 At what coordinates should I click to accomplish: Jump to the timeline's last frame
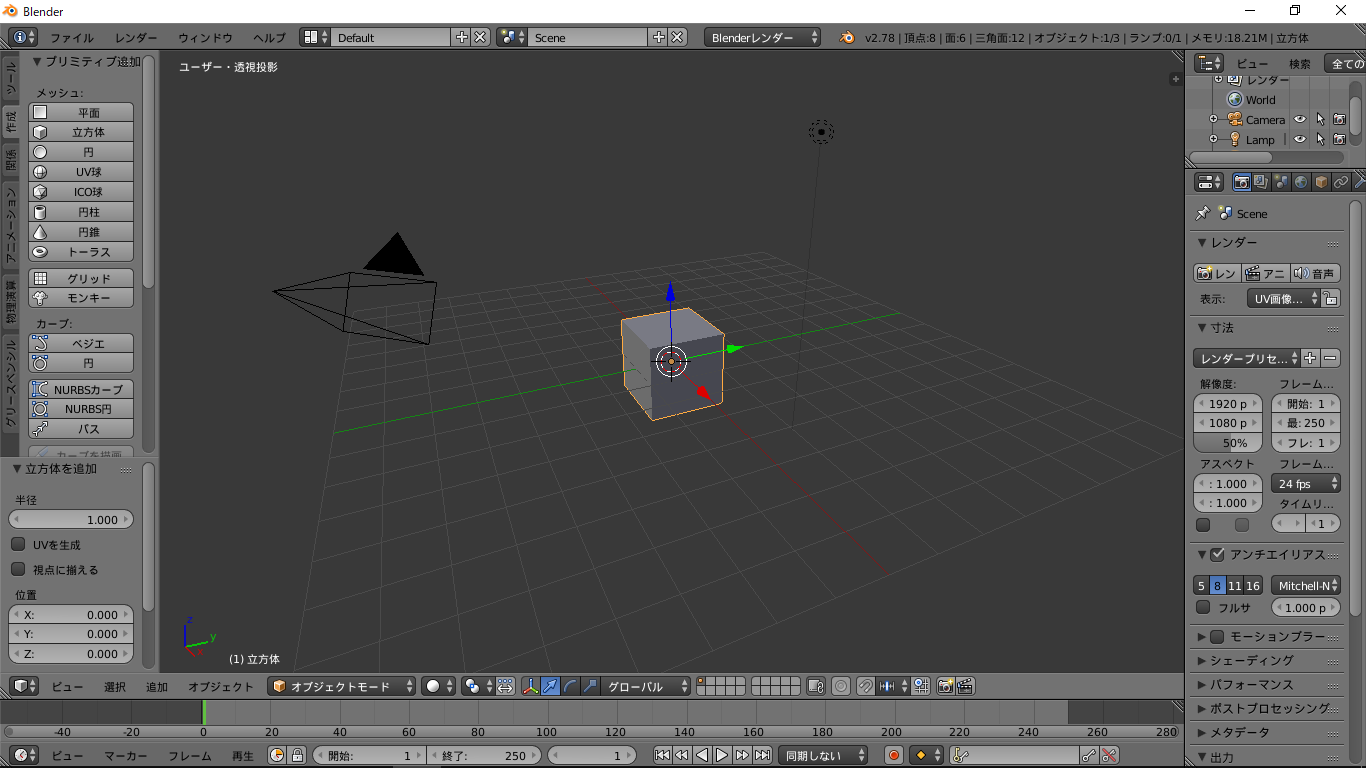click(x=762, y=755)
